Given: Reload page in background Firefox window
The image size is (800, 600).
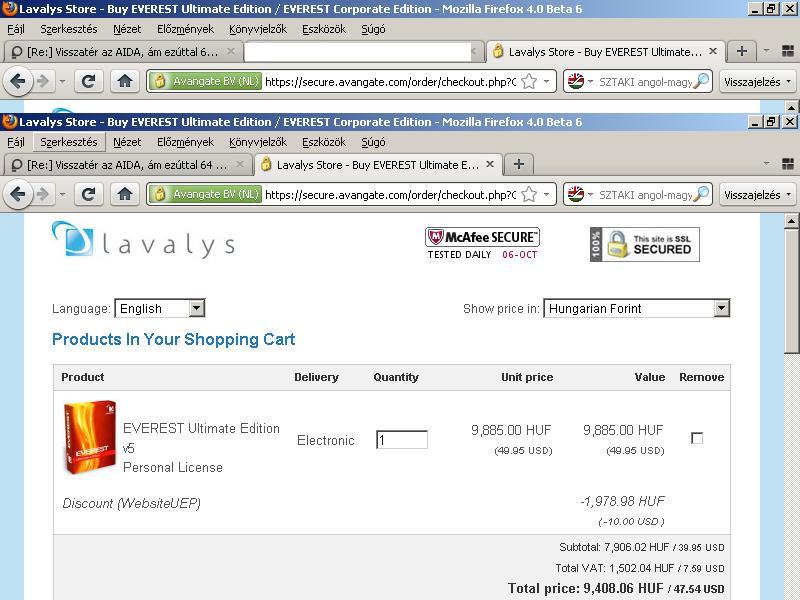Looking at the screenshot, I should (x=88, y=81).
